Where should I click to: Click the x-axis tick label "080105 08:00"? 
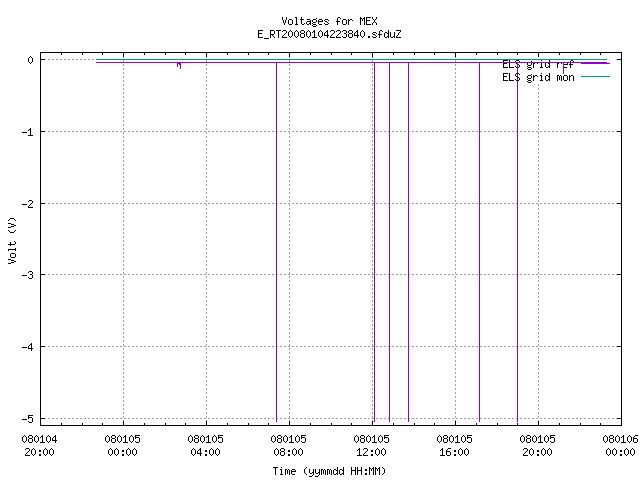pos(288,446)
